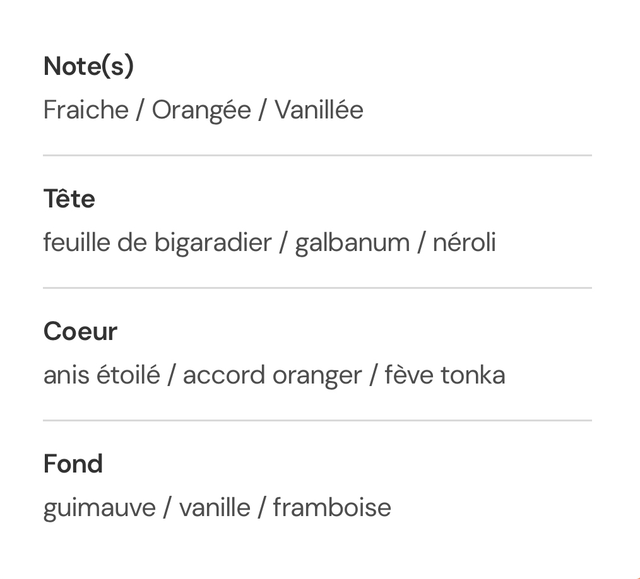This screenshot has width=640, height=579.
Task: Click the "accord oranger" text
Action: (272, 376)
